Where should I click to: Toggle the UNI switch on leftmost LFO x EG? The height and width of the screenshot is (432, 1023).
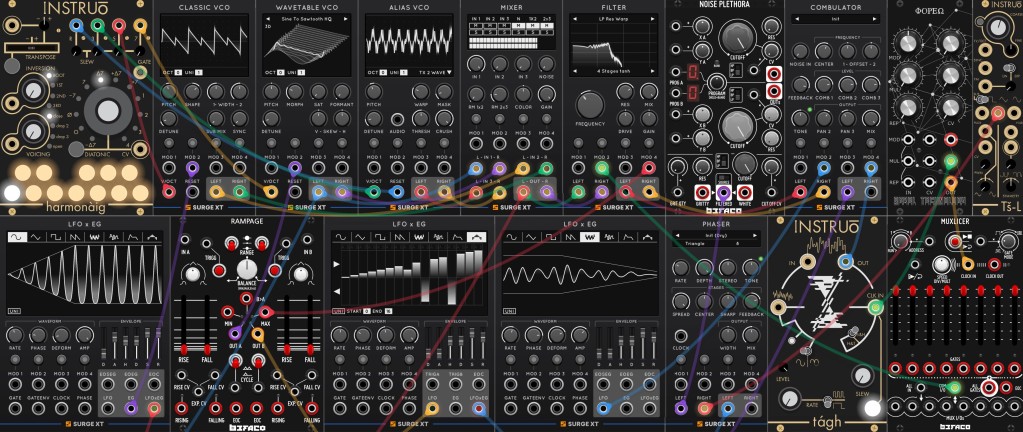tap(15, 312)
